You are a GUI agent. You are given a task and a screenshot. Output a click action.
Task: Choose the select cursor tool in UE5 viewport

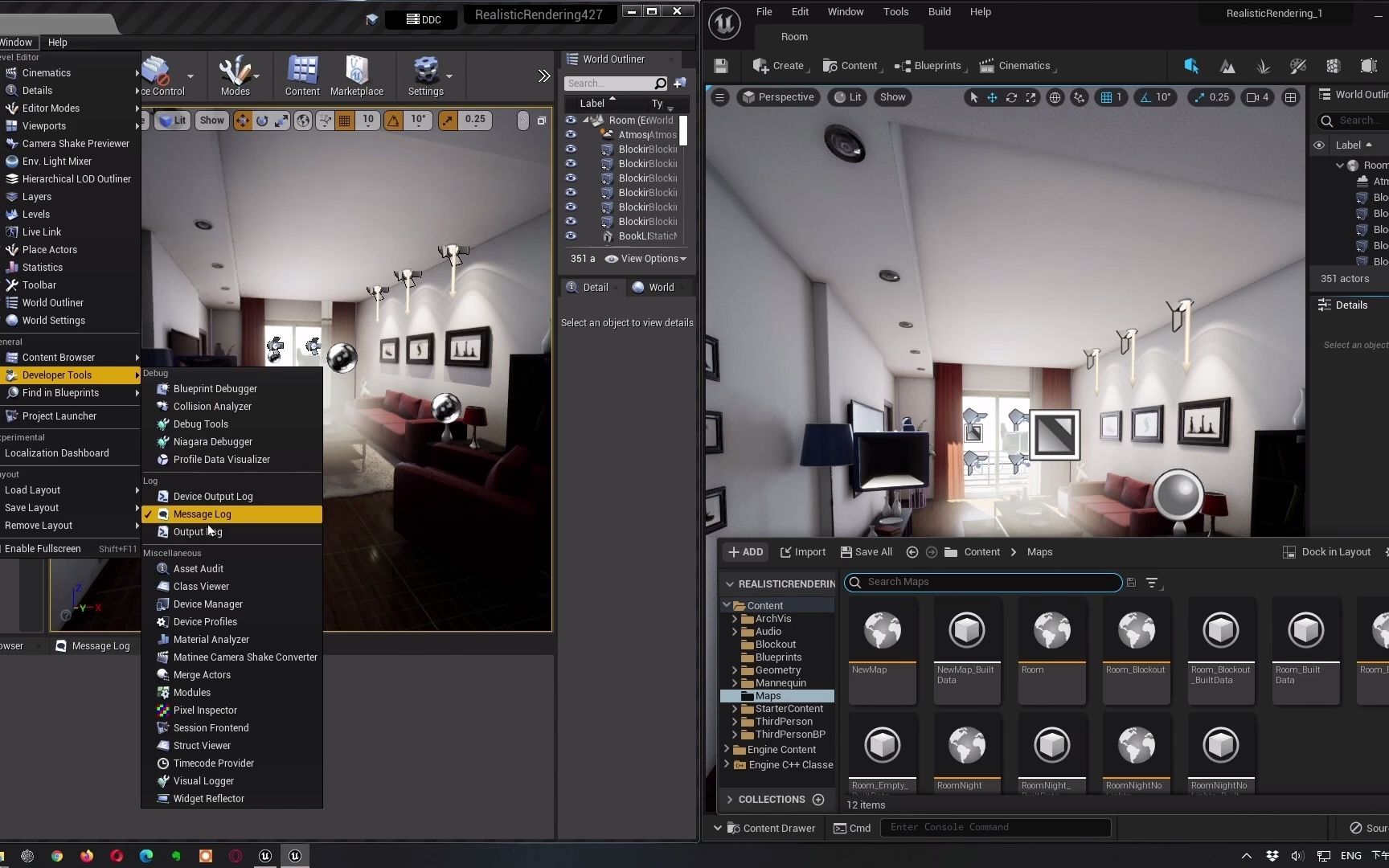click(x=973, y=97)
